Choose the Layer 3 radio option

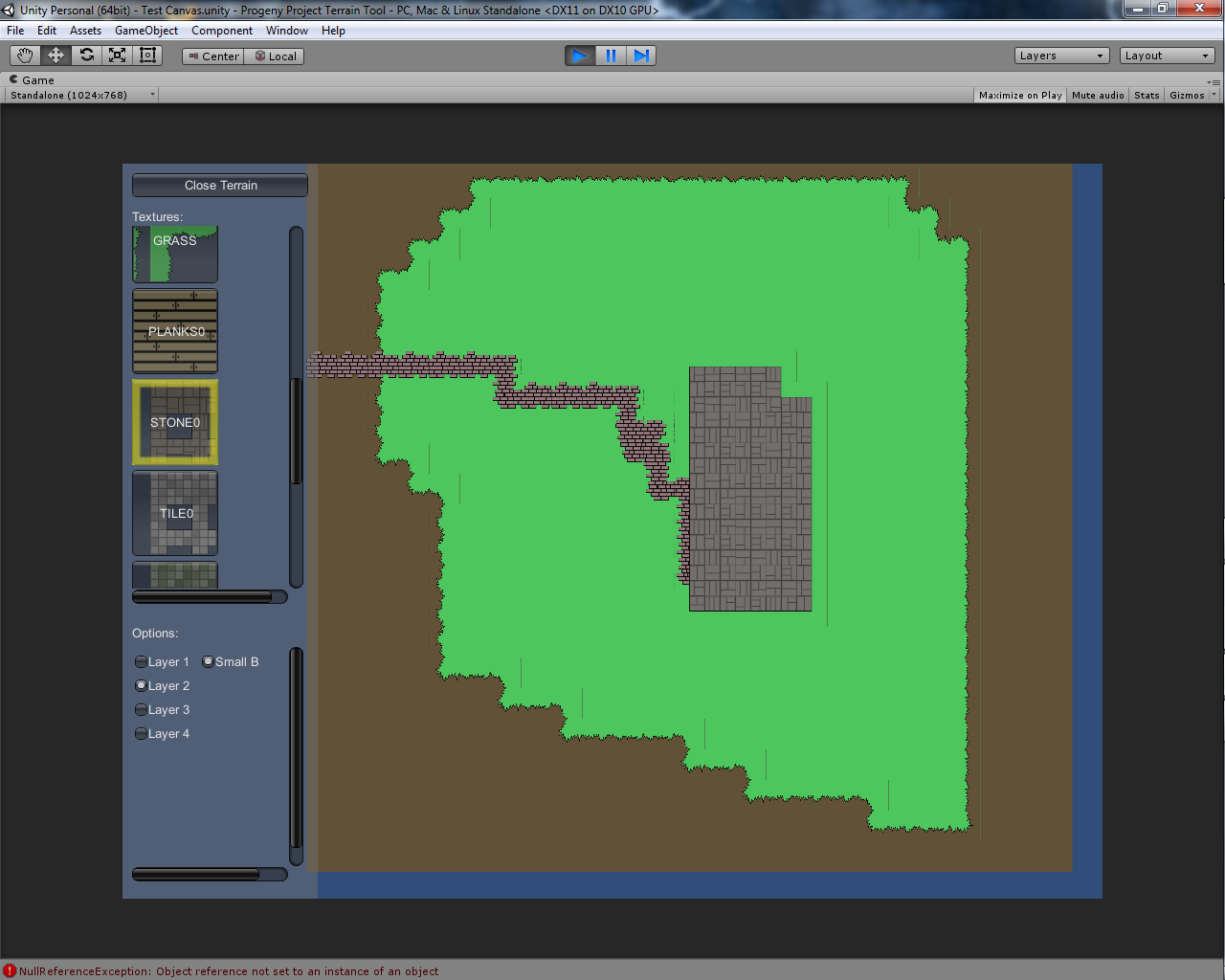coord(163,709)
